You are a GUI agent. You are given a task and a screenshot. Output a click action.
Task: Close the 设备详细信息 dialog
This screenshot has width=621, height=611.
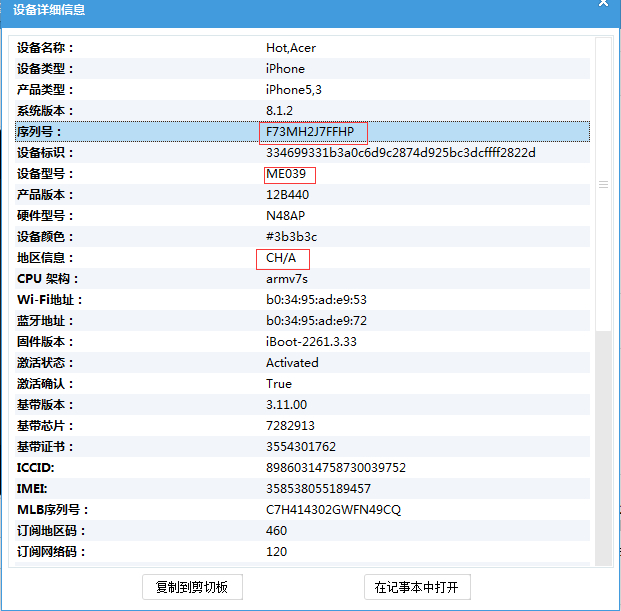pos(603,3)
